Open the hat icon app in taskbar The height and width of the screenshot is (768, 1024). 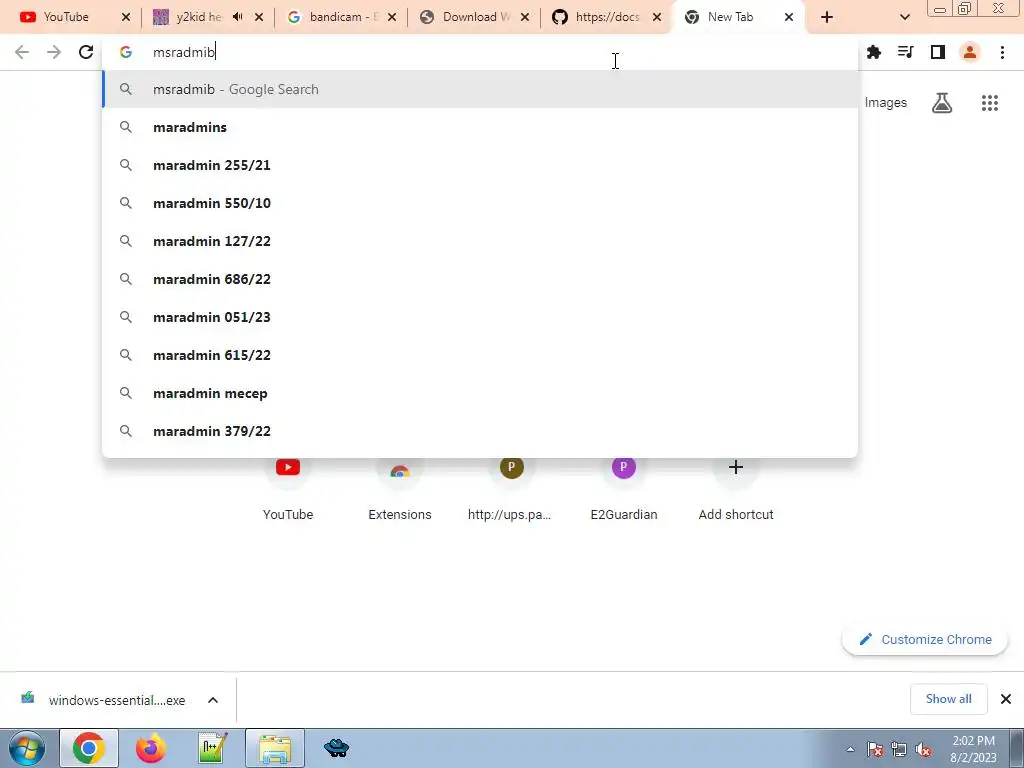click(336, 748)
